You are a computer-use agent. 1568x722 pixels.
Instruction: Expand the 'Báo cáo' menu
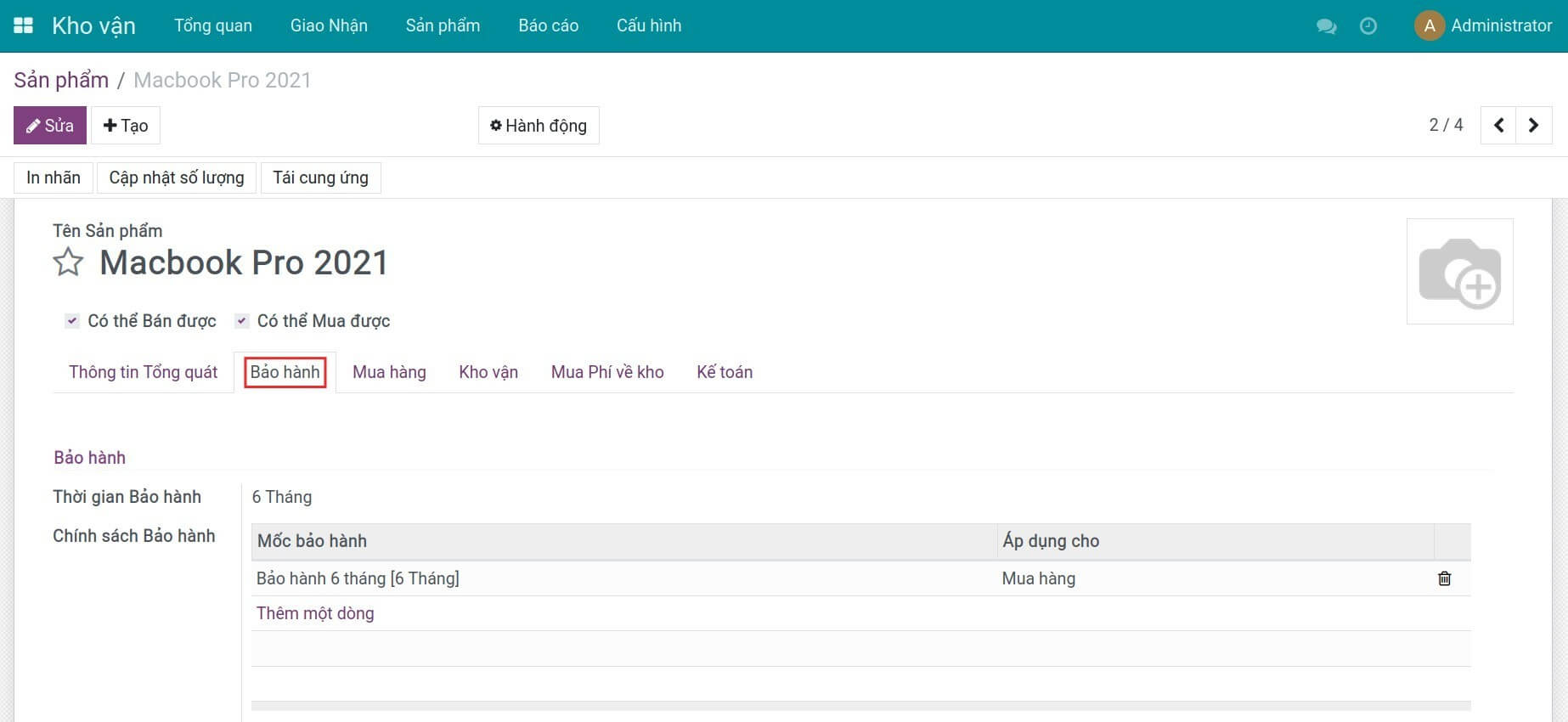548,25
